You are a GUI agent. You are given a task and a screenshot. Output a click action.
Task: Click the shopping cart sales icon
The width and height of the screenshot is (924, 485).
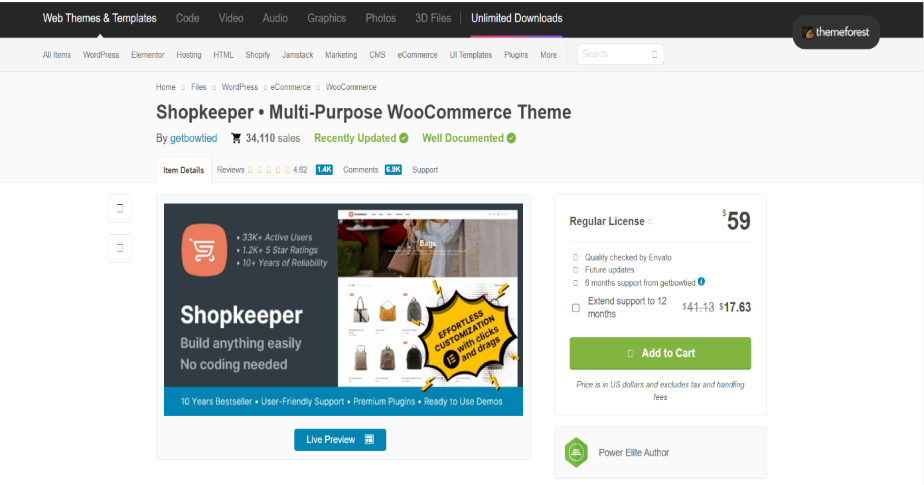click(x=236, y=138)
